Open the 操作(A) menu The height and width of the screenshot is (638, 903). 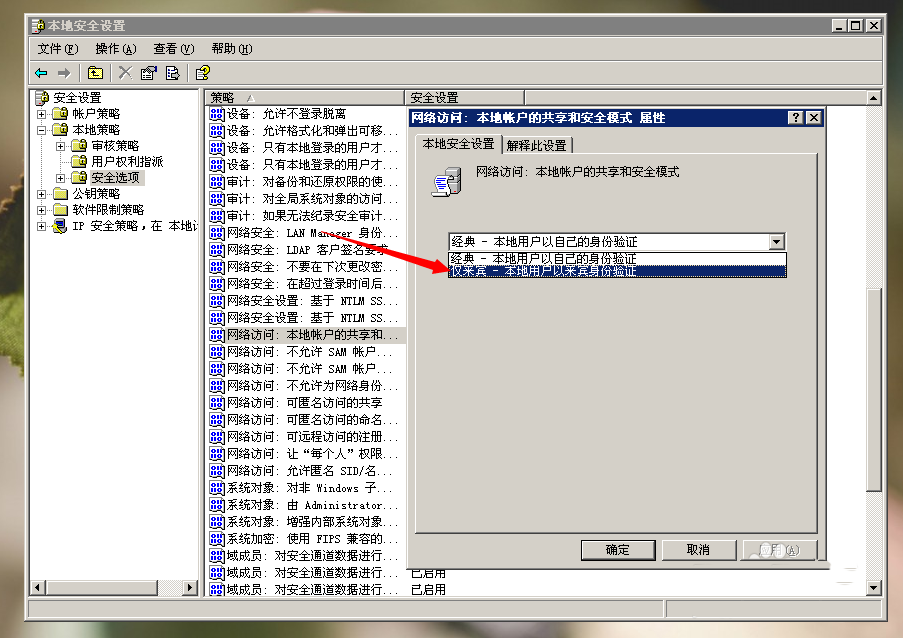click(116, 49)
